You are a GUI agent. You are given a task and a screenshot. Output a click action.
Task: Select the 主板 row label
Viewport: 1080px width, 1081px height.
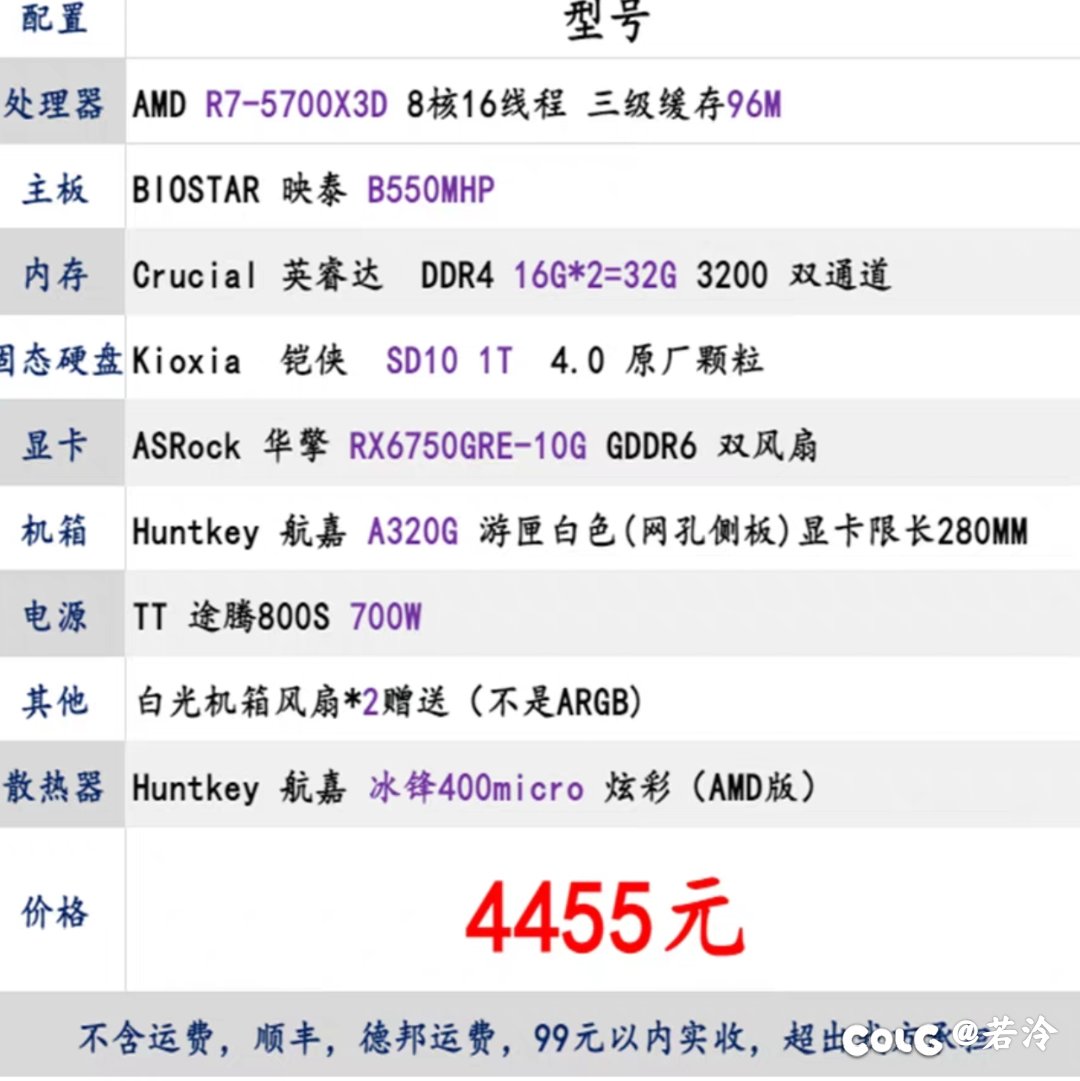pyautogui.click(x=55, y=190)
